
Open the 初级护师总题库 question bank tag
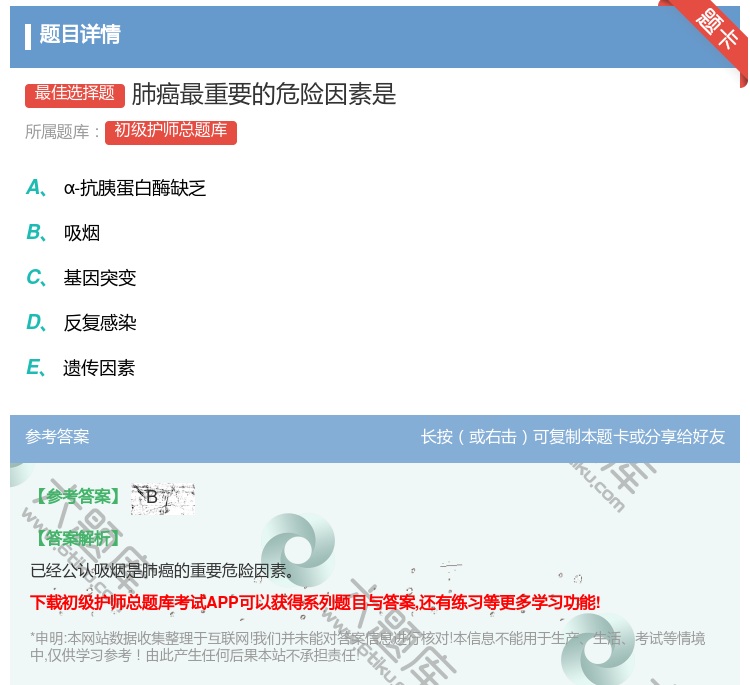[171, 132]
